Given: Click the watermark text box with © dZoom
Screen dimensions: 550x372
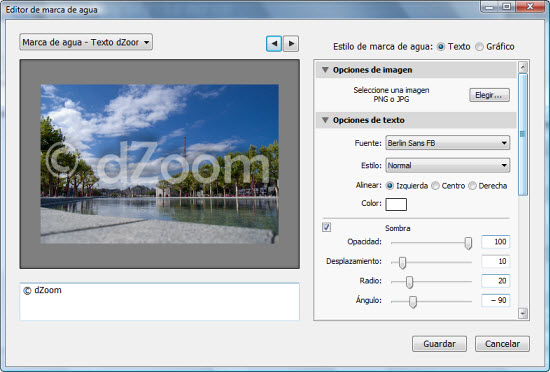Looking at the screenshot, I should pos(160,302).
